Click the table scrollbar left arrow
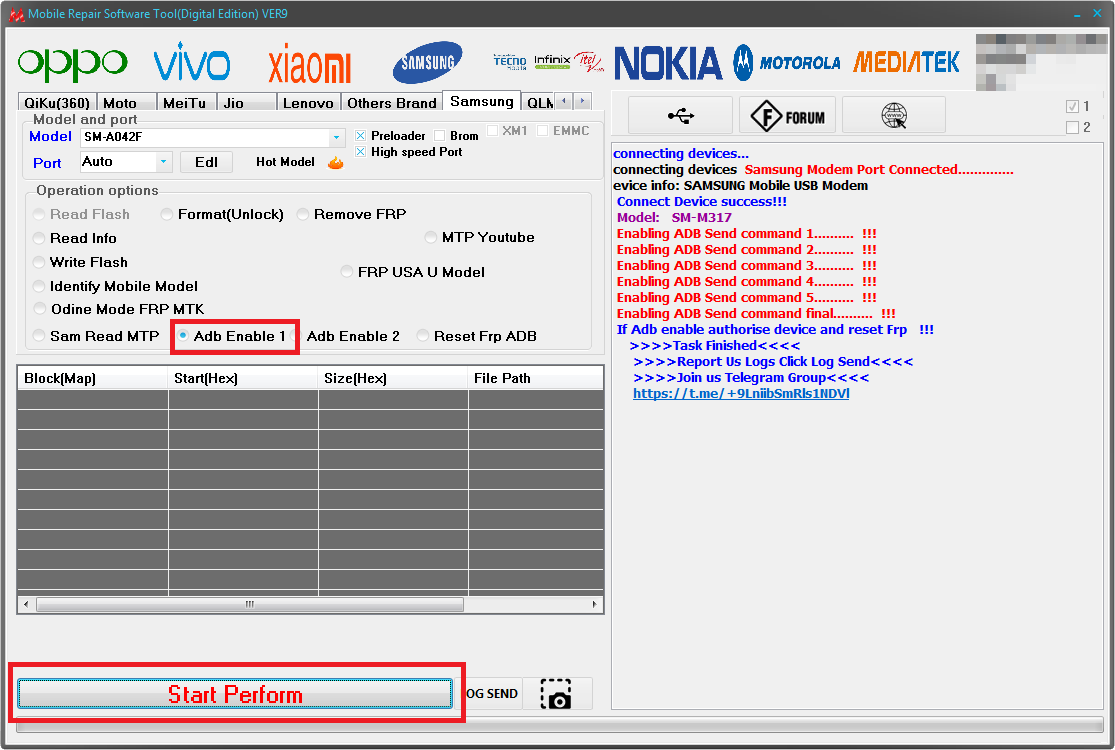This screenshot has height=750, width=1115. pos(26,604)
